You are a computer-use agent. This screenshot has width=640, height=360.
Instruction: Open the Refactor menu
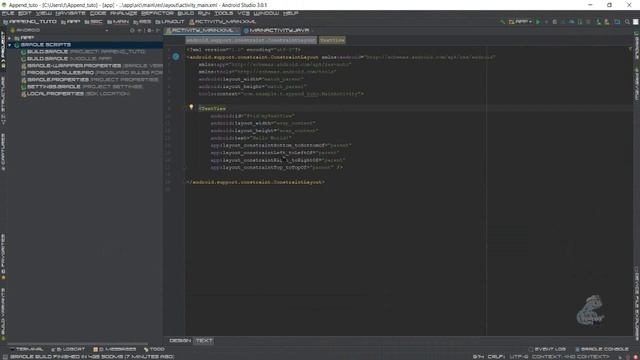[157, 13]
